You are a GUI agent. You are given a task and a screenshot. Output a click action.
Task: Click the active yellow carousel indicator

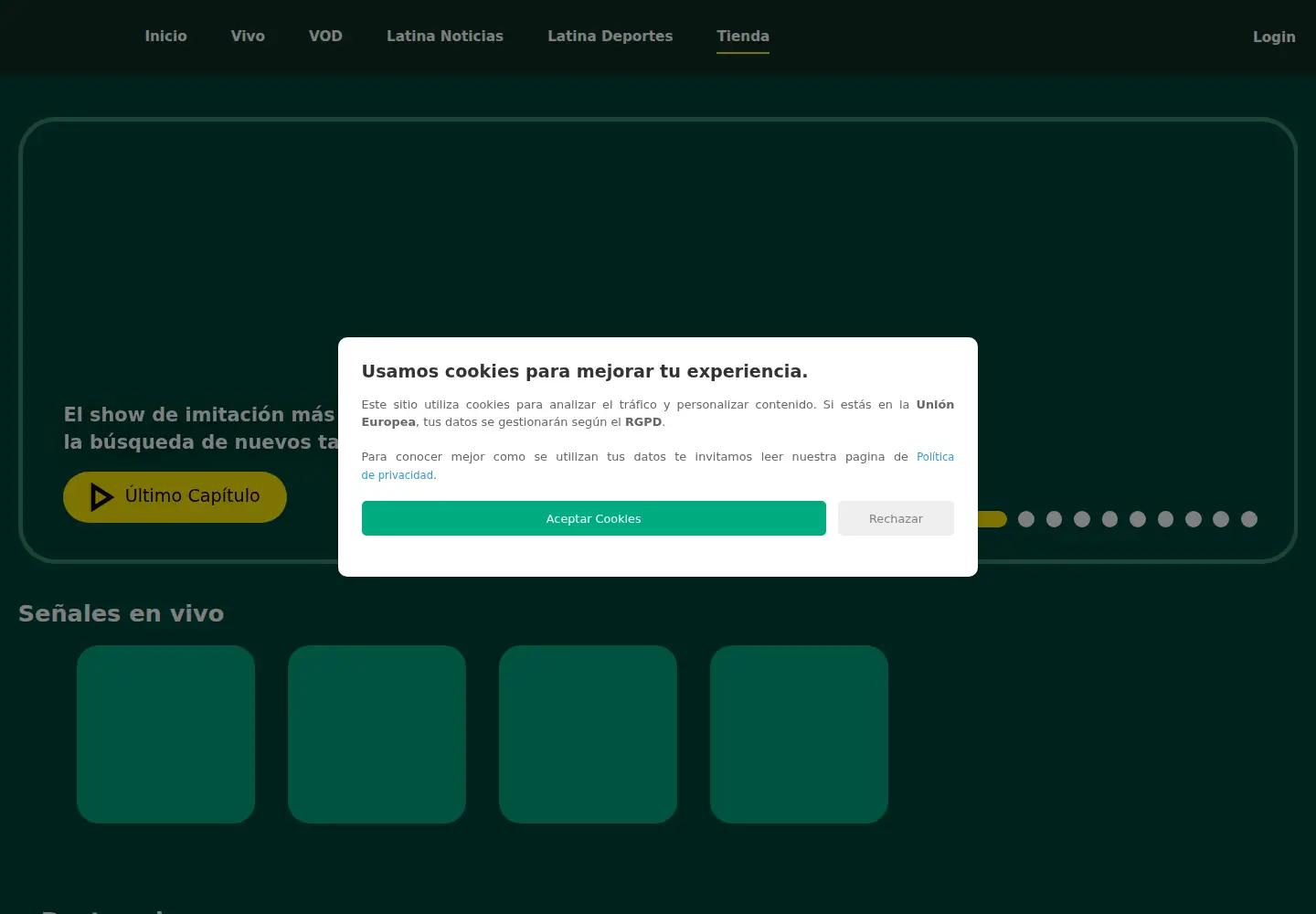pos(992,519)
